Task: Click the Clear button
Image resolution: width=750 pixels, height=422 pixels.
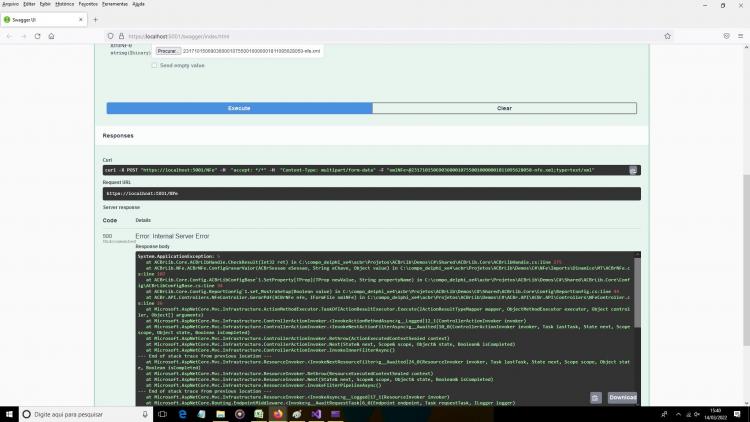Action: [504, 108]
